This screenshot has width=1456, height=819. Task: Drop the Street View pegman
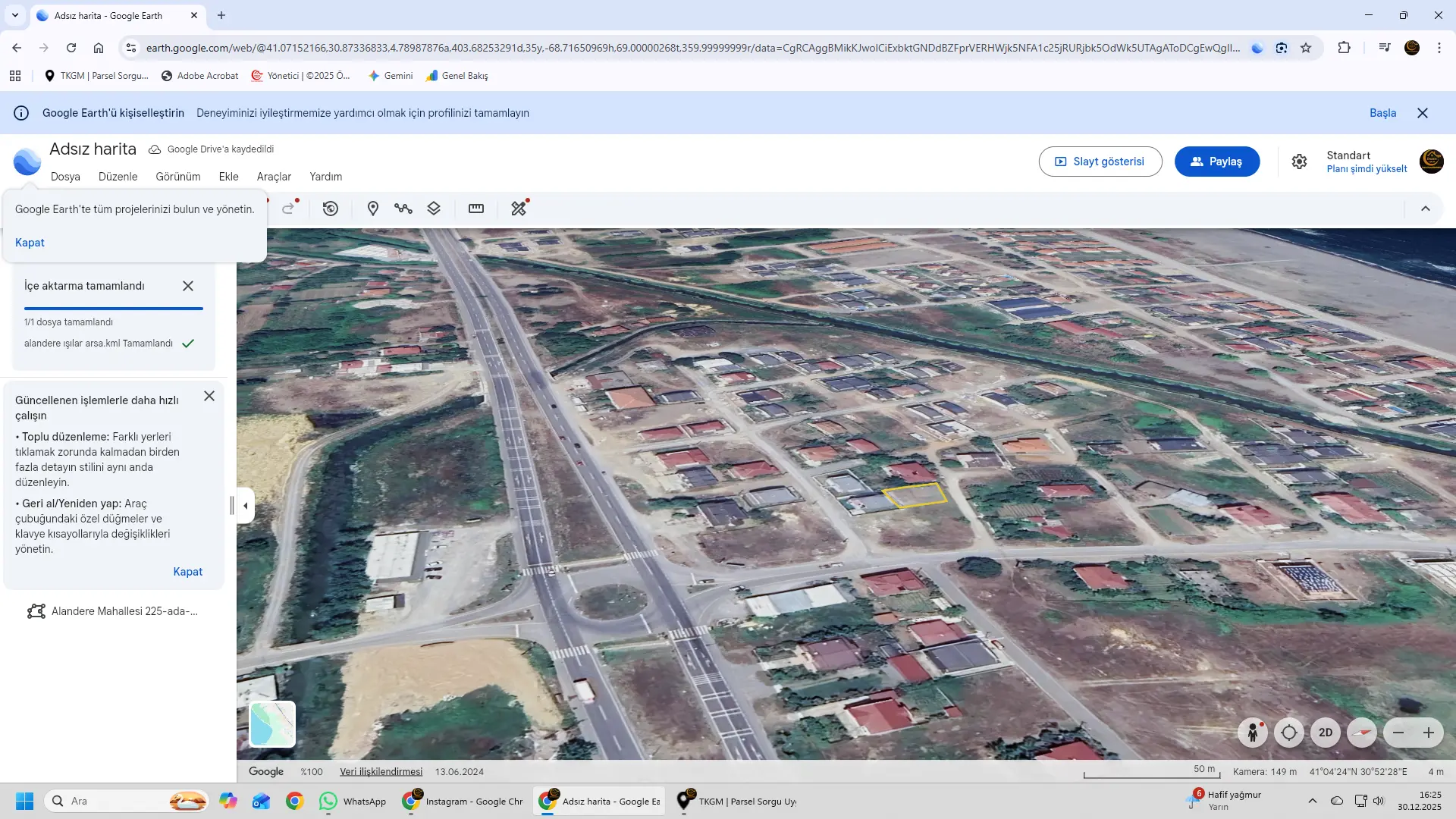[1253, 733]
